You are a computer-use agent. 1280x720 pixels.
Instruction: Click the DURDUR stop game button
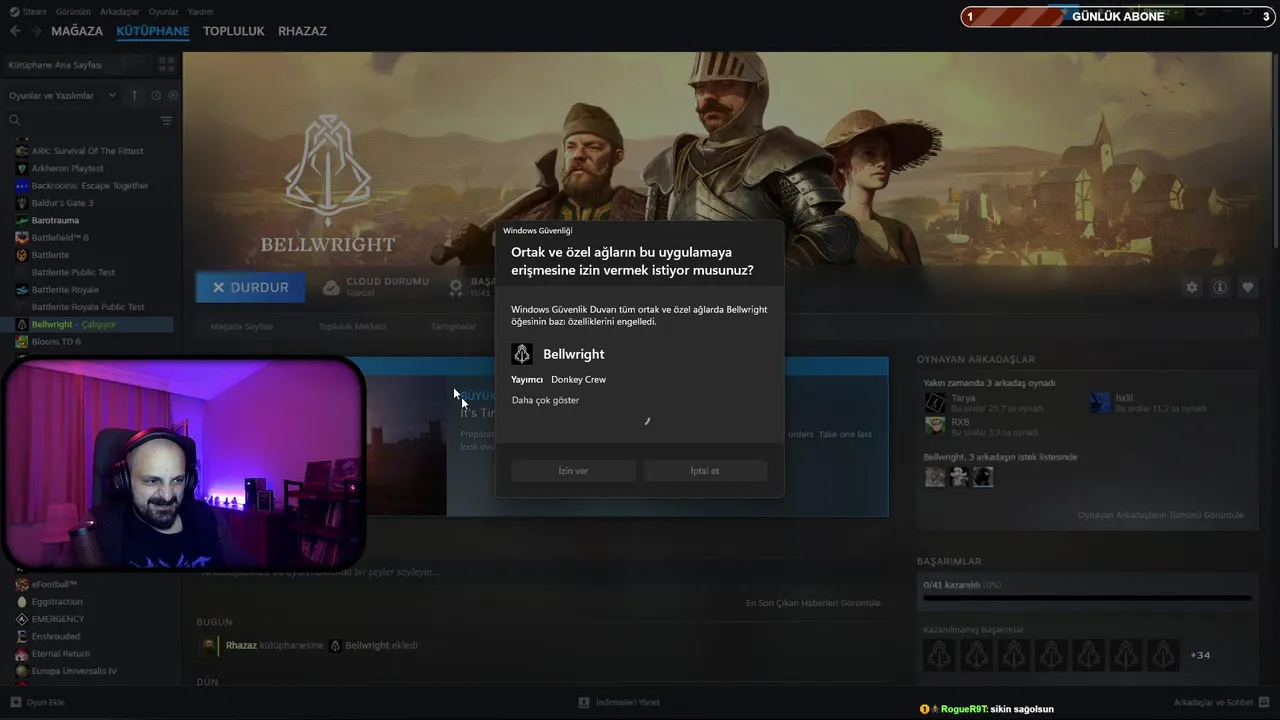tap(250, 287)
